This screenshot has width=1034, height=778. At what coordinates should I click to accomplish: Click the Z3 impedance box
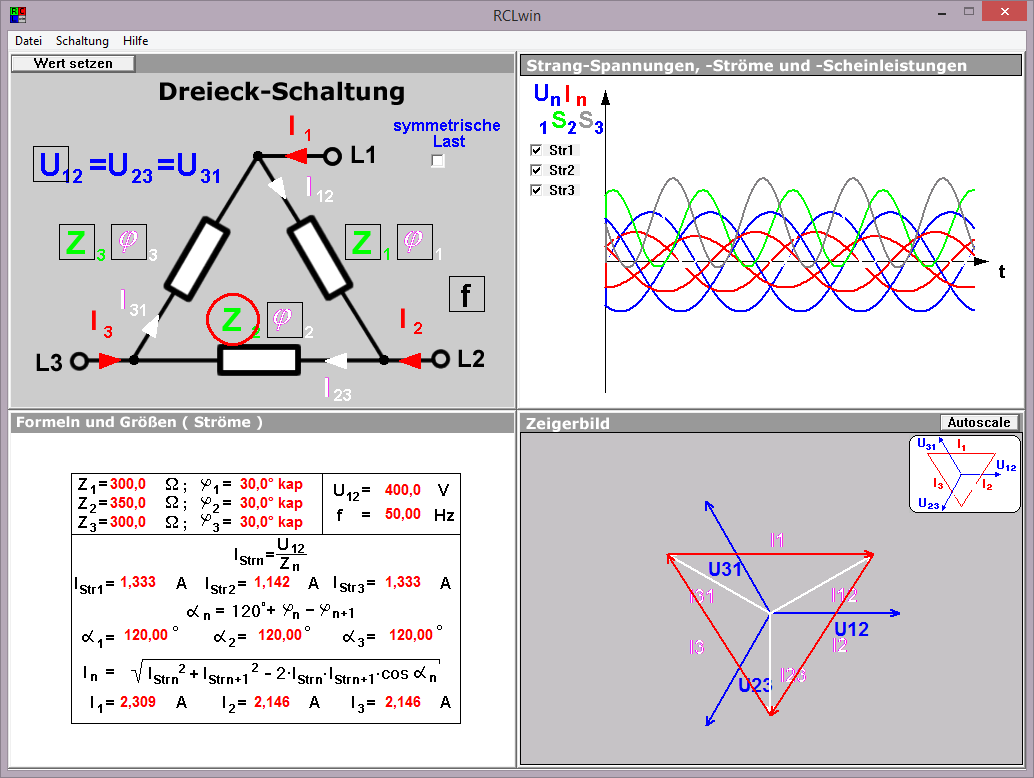point(77,242)
